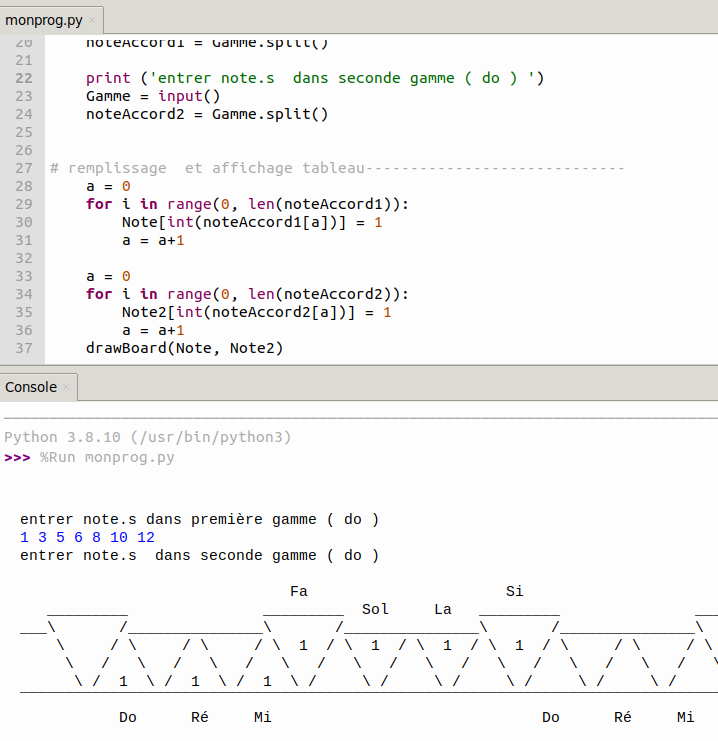The height and width of the screenshot is (741, 718).
Task: Place cursor on the drawBoard(Note, Note2) line
Action: tap(184, 348)
